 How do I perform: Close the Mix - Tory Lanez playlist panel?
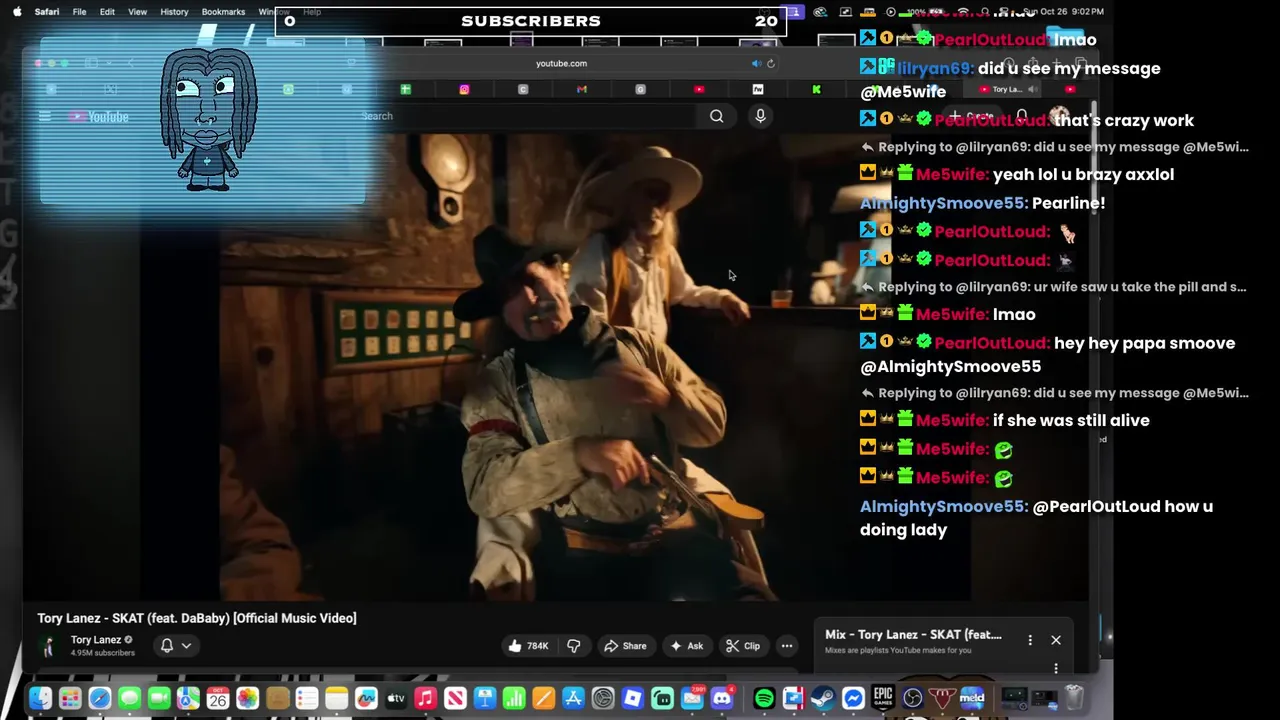point(1056,640)
